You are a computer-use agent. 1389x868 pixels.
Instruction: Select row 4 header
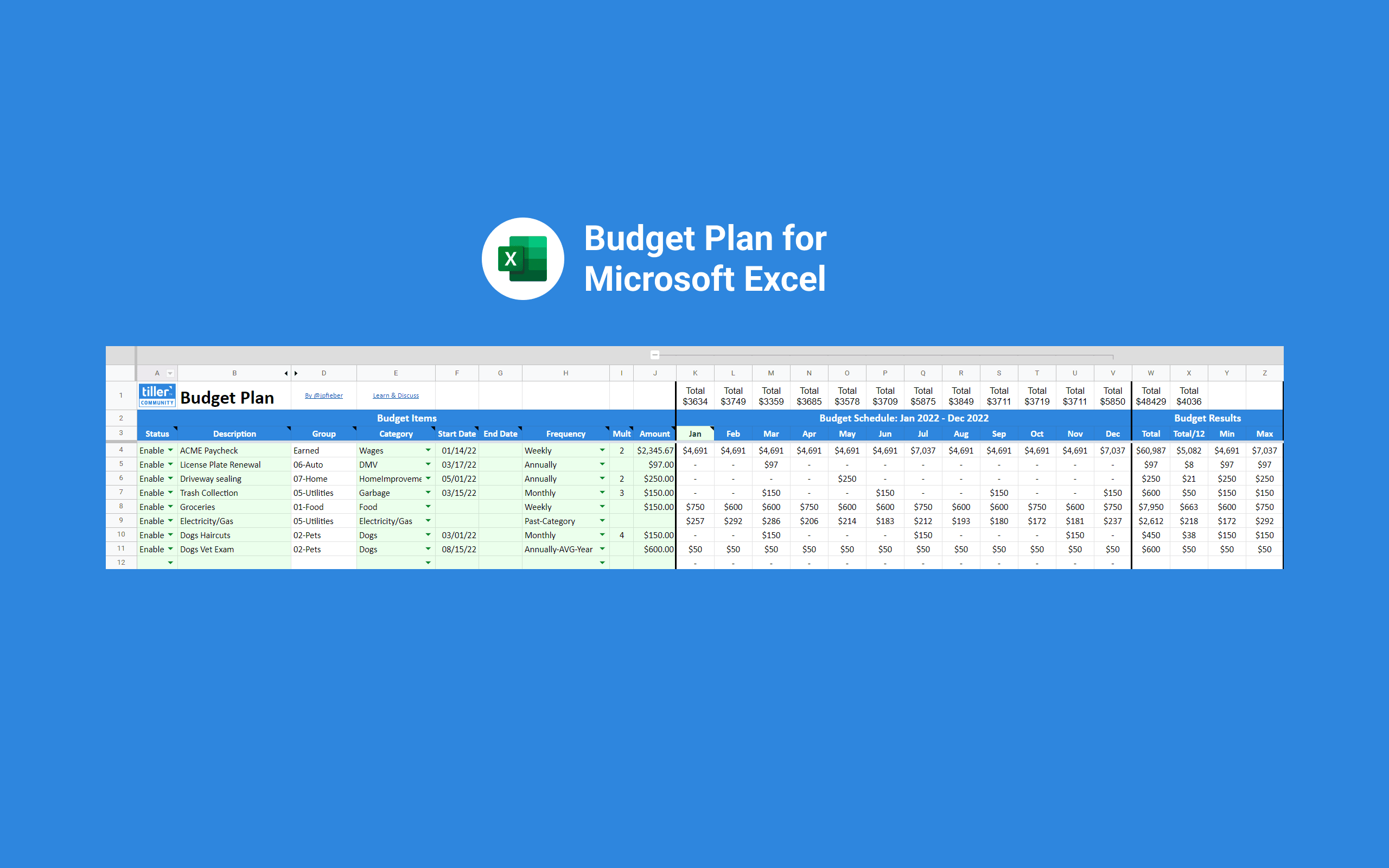tap(121, 450)
